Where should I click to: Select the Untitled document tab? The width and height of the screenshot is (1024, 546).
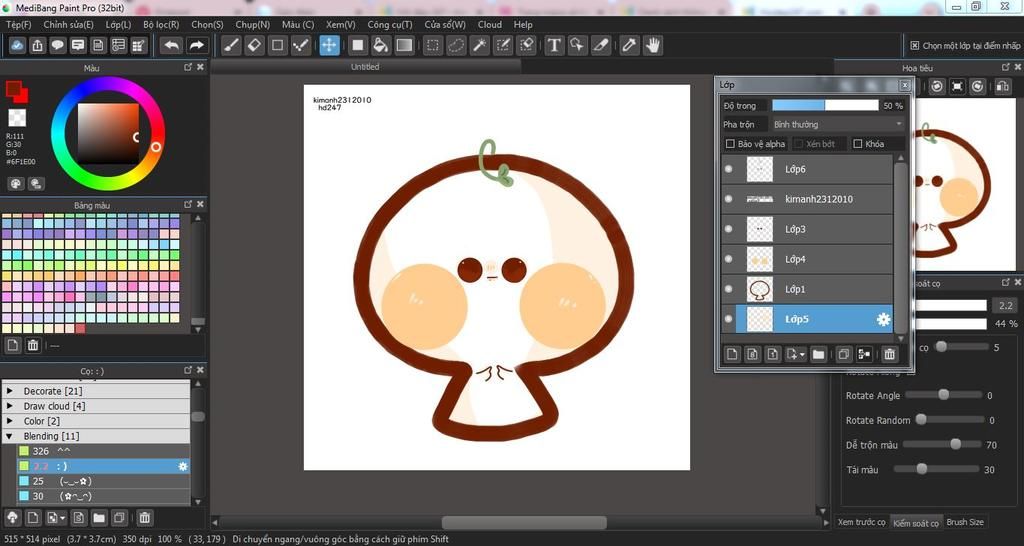click(365, 67)
